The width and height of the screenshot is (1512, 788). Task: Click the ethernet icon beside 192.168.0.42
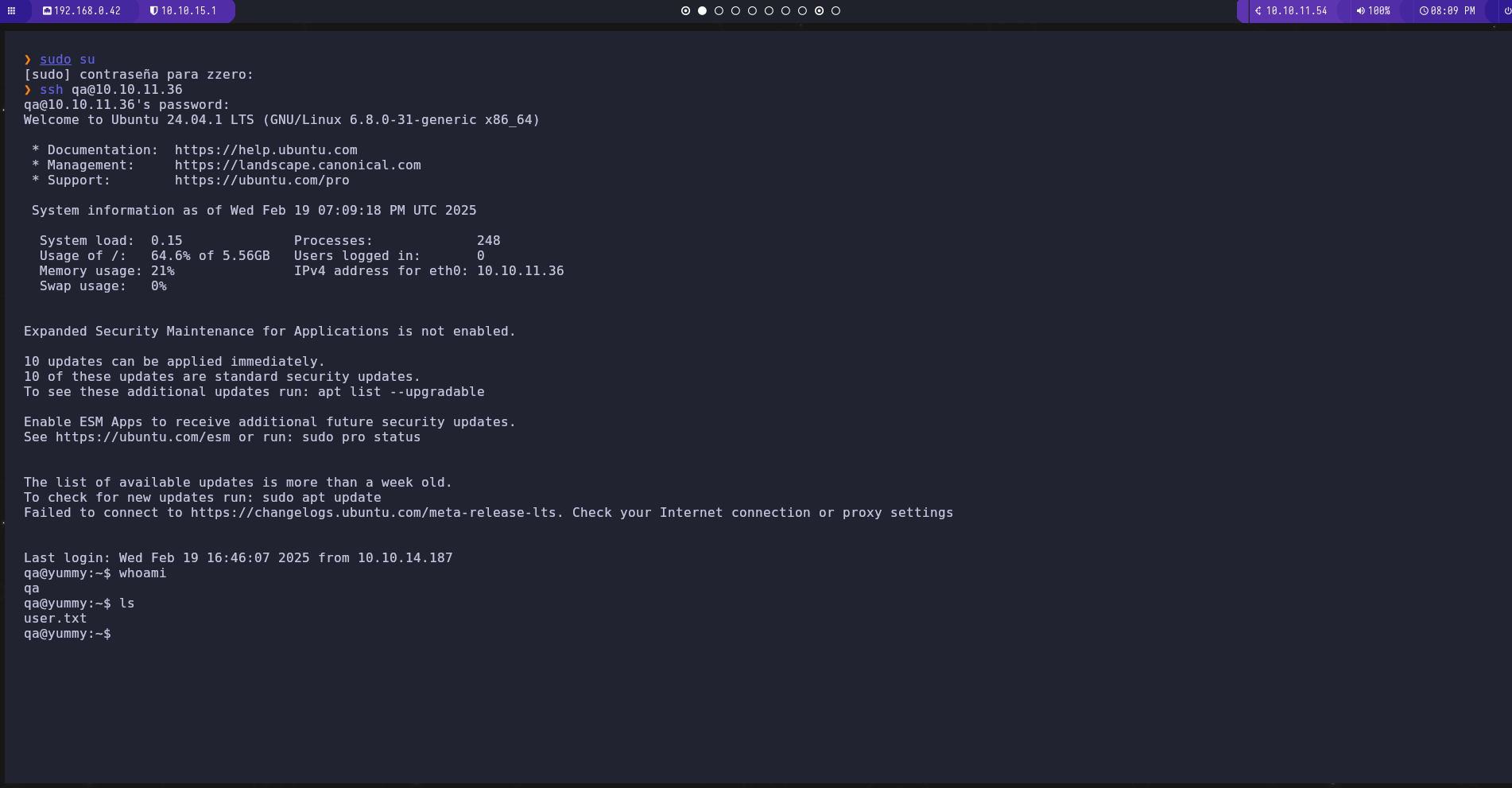47,11
